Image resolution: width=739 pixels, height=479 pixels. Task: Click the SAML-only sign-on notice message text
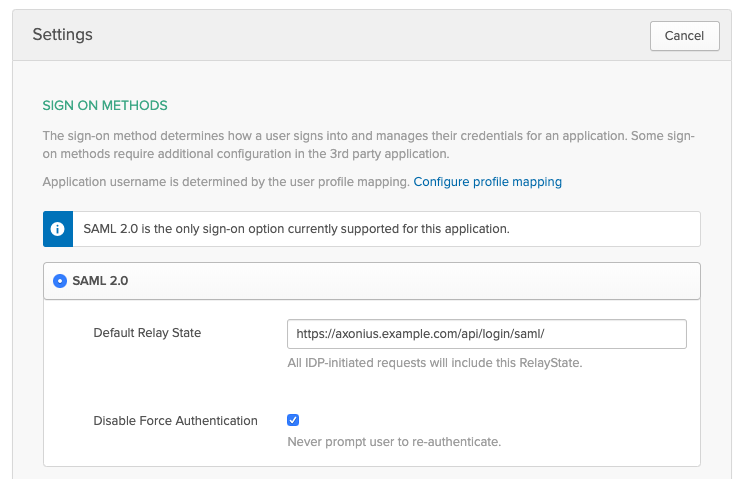click(296, 229)
